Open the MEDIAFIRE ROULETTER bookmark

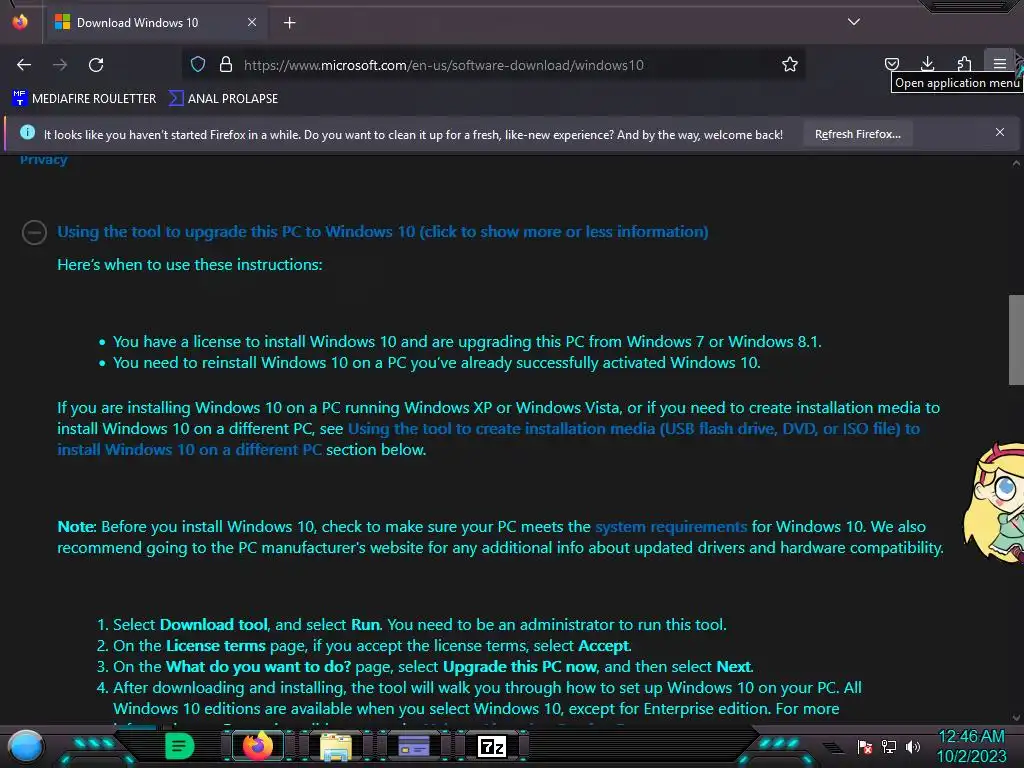click(84, 99)
